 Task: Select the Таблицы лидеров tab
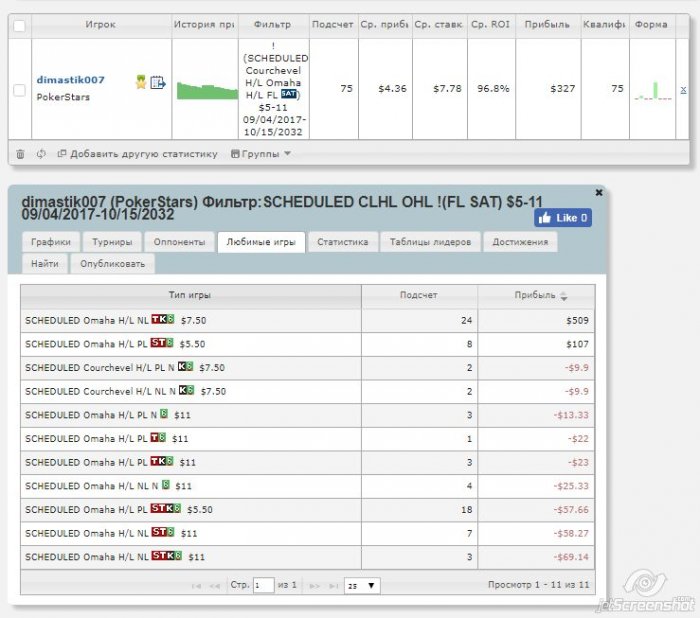tap(431, 242)
